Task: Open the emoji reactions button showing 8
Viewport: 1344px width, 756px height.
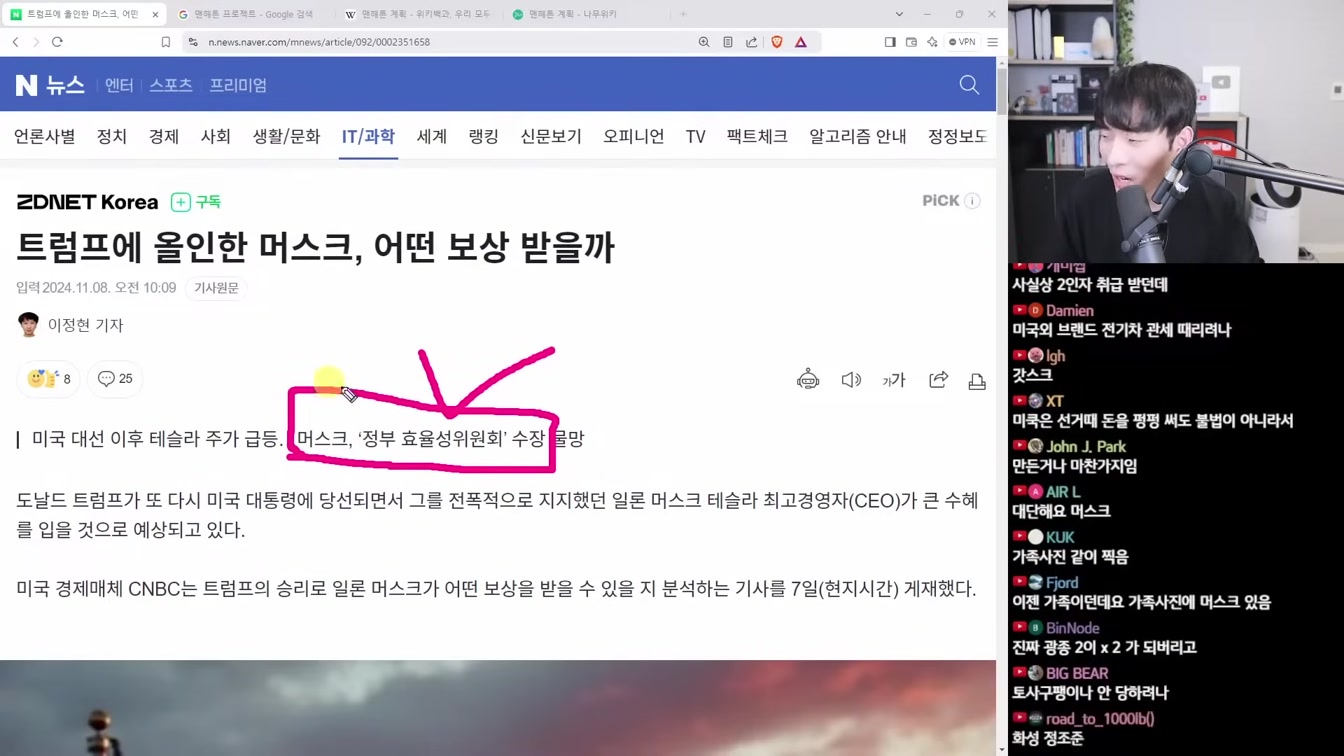Action: pos(48,379)
